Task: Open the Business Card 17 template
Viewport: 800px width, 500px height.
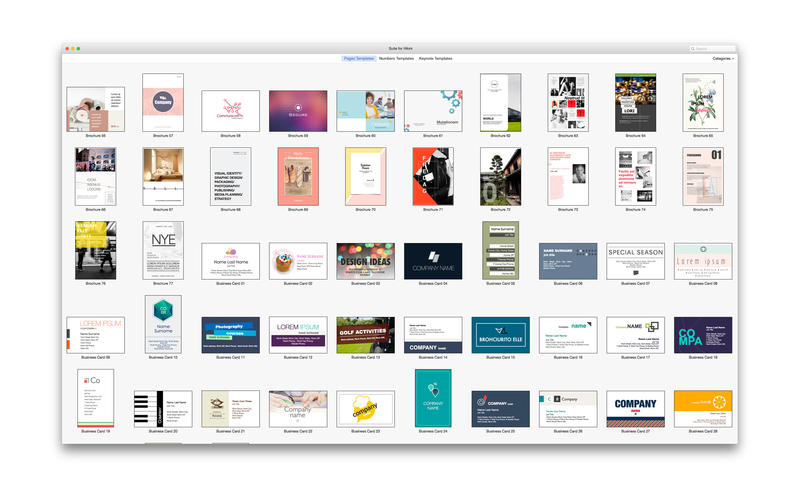Action: [636, 335]
